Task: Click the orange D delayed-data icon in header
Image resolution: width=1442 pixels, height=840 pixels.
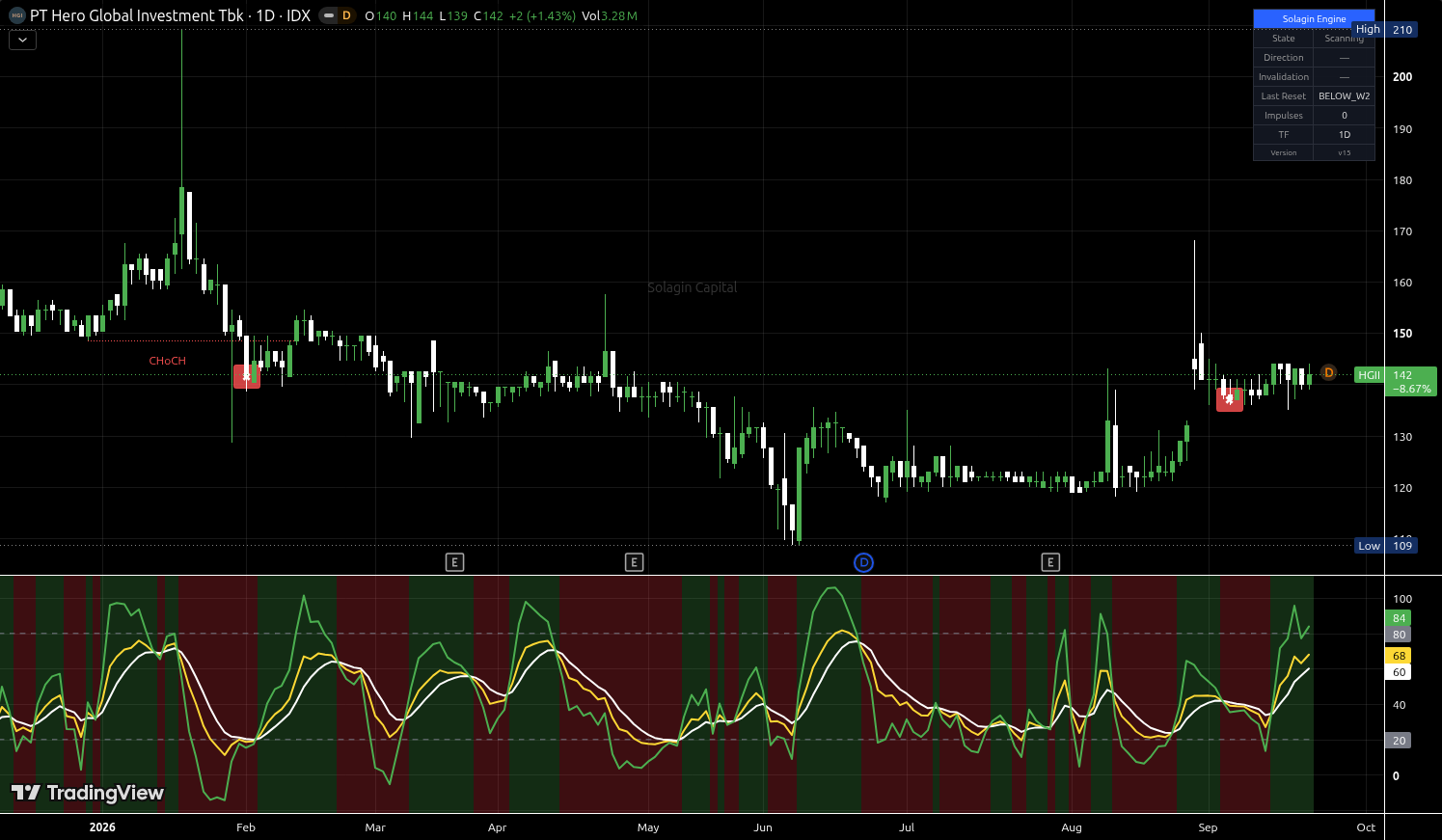Action: (347, 15)
